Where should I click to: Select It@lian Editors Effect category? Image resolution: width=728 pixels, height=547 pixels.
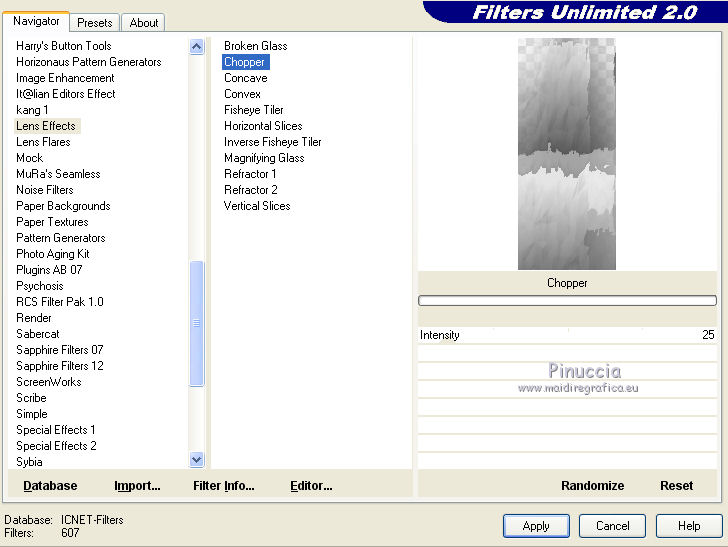(x=65, y=94)
